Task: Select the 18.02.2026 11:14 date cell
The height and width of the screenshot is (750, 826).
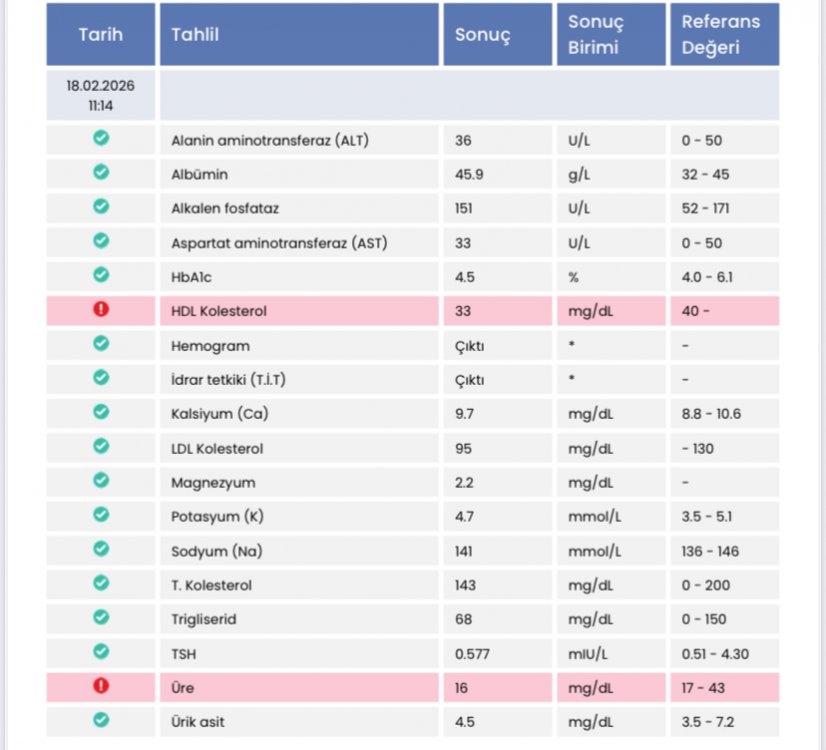Action: click(101, 95)
